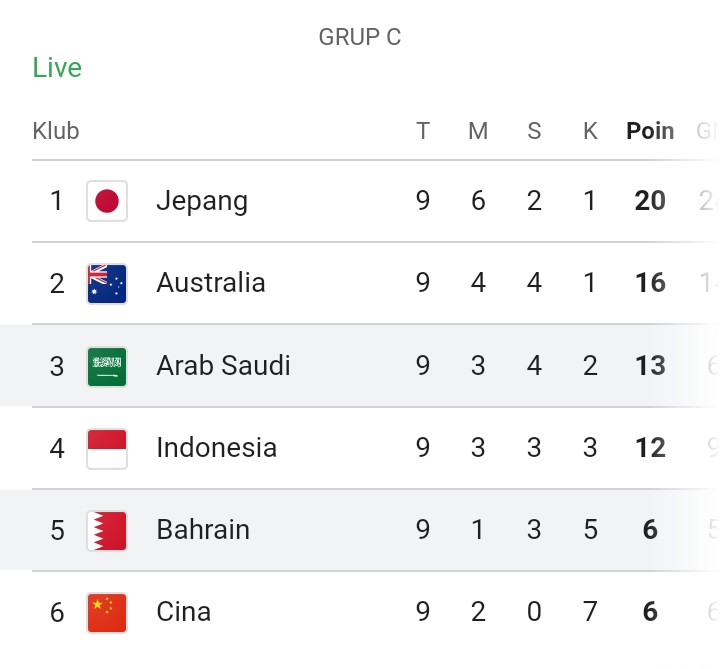720x669 pixels.
Task: Click the Poin column header
Action: click(x=650, y=131)
